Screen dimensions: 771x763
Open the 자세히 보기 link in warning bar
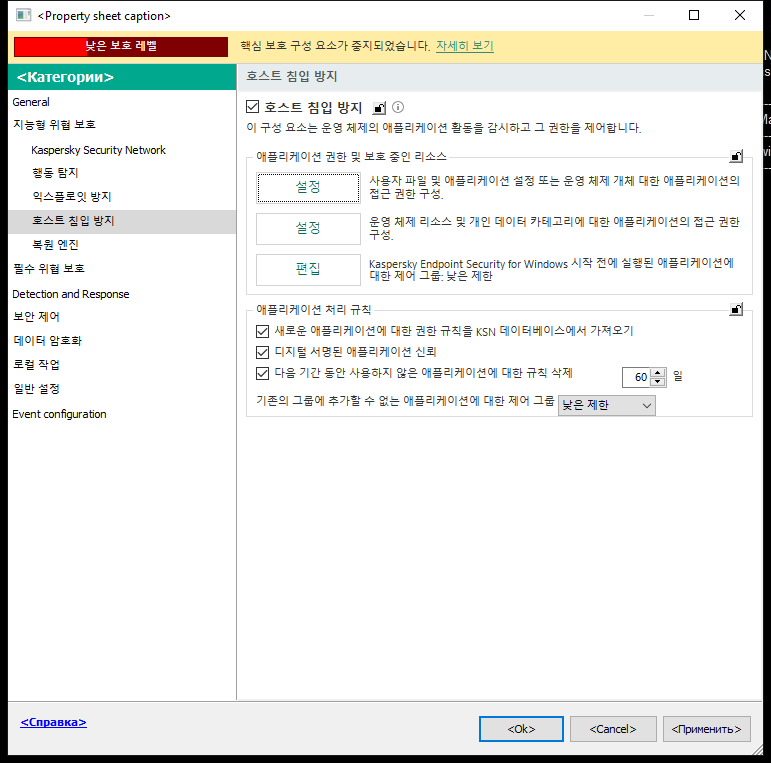click(x=465, y=46)
